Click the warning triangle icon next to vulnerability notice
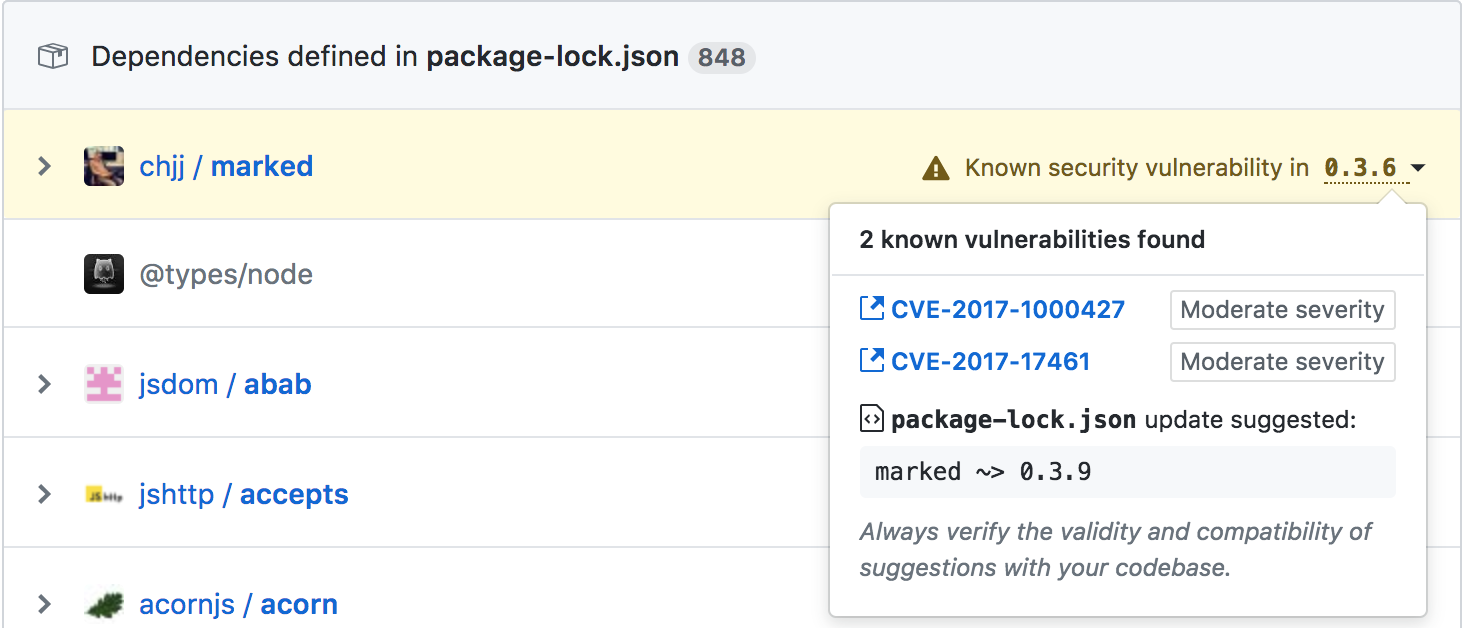The height and width of the screenshot is (628, 1470). [933, 167]
